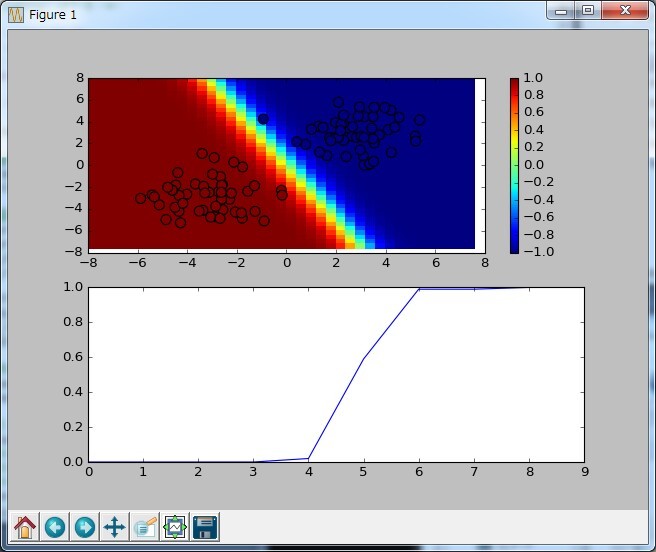Close the Figure 1 window
Viewport: 656px width, 552px height.
tap(625, 10)
